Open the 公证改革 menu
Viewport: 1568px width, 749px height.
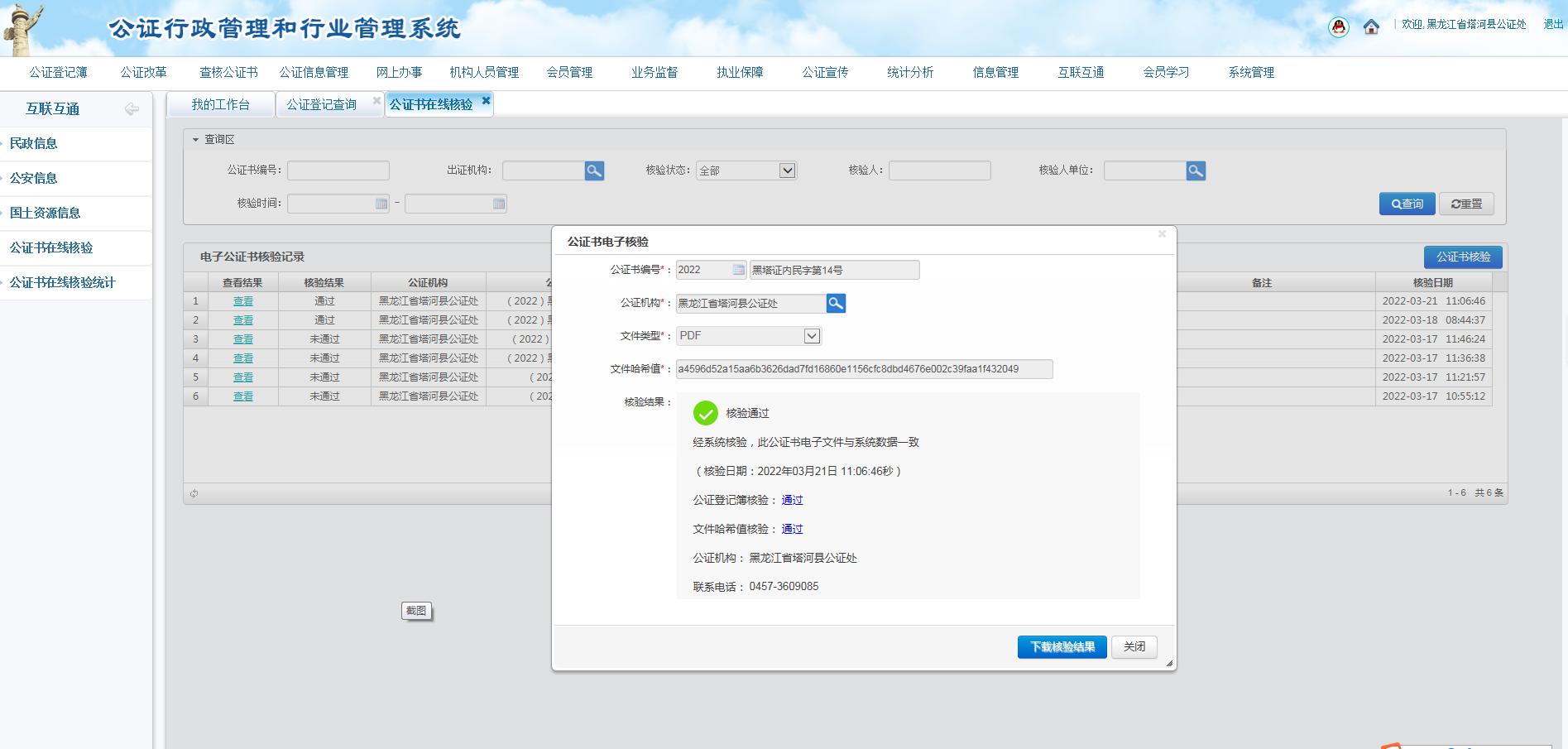[144, 72]
